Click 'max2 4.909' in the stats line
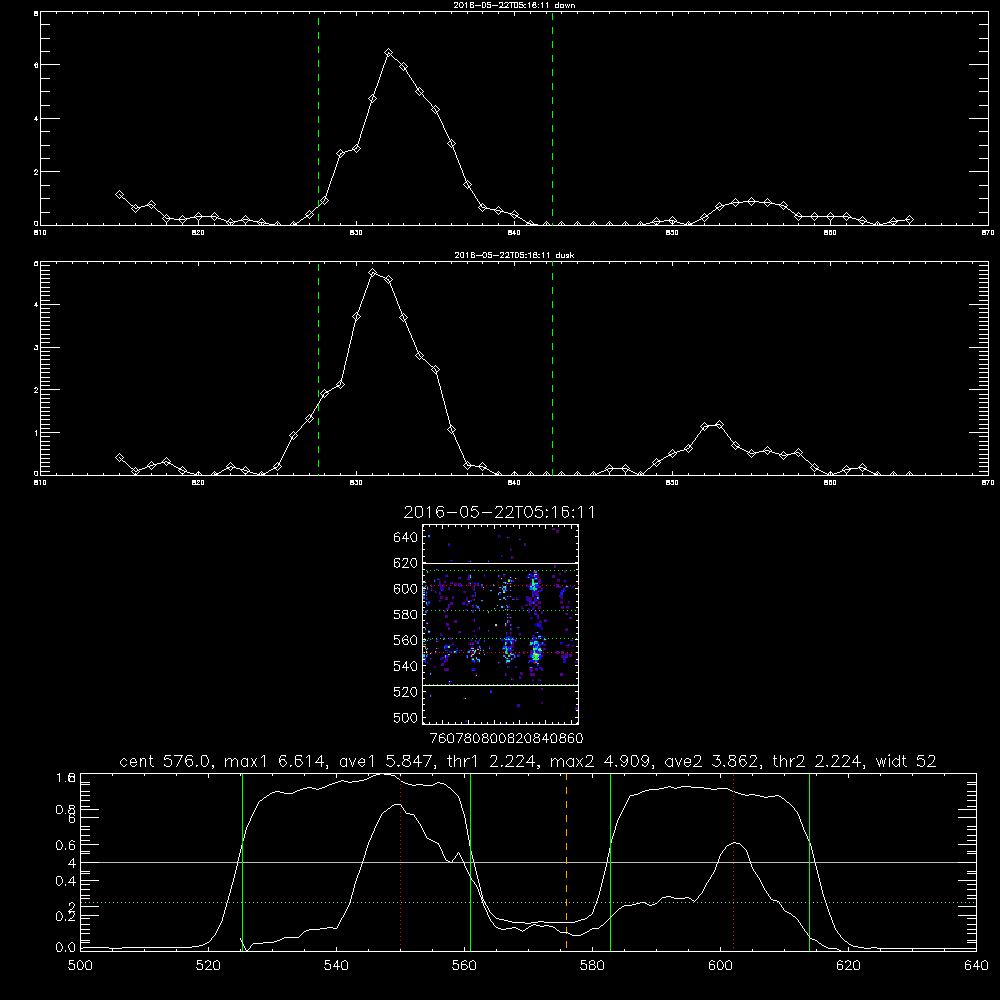Screen dimensions: 1000x1000 [x=599, y=761]
